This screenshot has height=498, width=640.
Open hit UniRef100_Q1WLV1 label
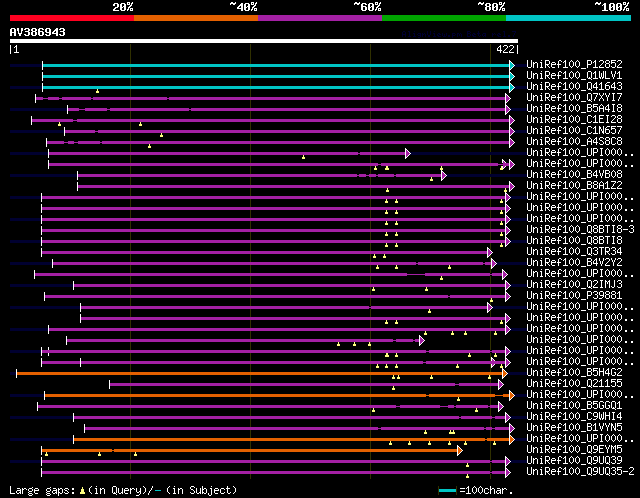tap(574, 75)
